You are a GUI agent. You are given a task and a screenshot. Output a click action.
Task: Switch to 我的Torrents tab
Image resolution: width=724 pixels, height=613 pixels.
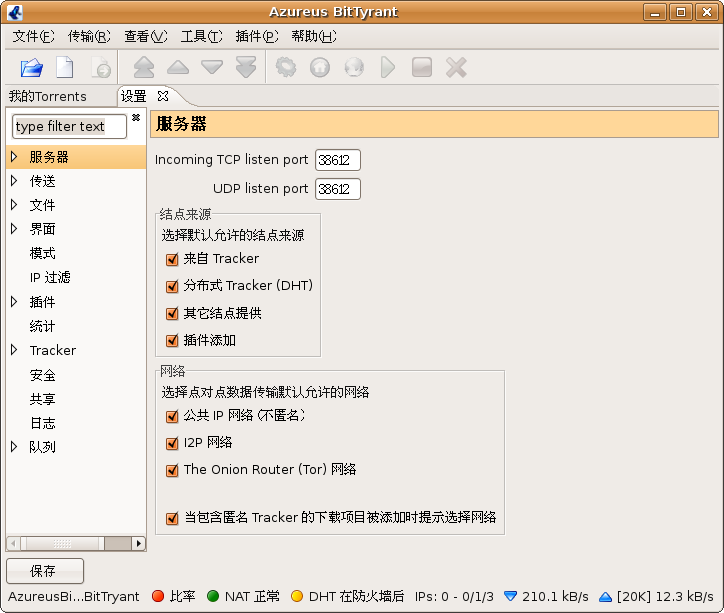coord(48,96)
